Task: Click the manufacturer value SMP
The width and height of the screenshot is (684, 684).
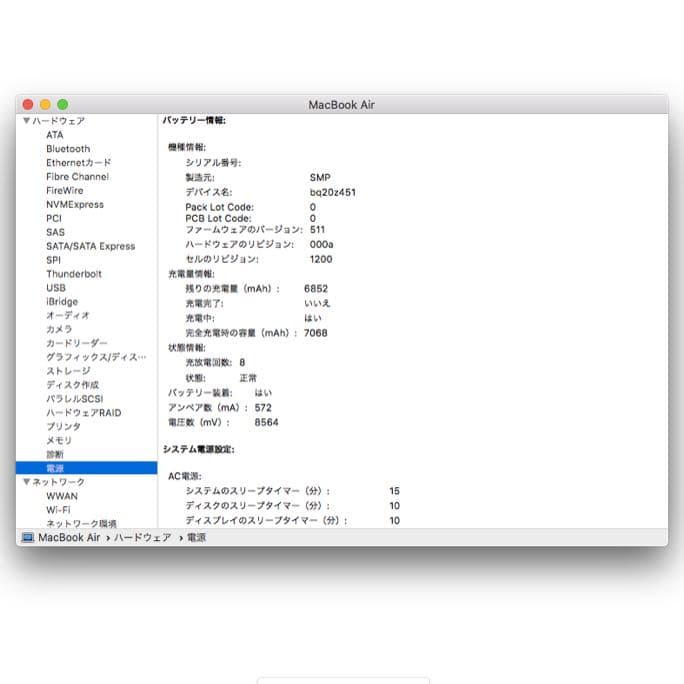Action: pos(320,178)
